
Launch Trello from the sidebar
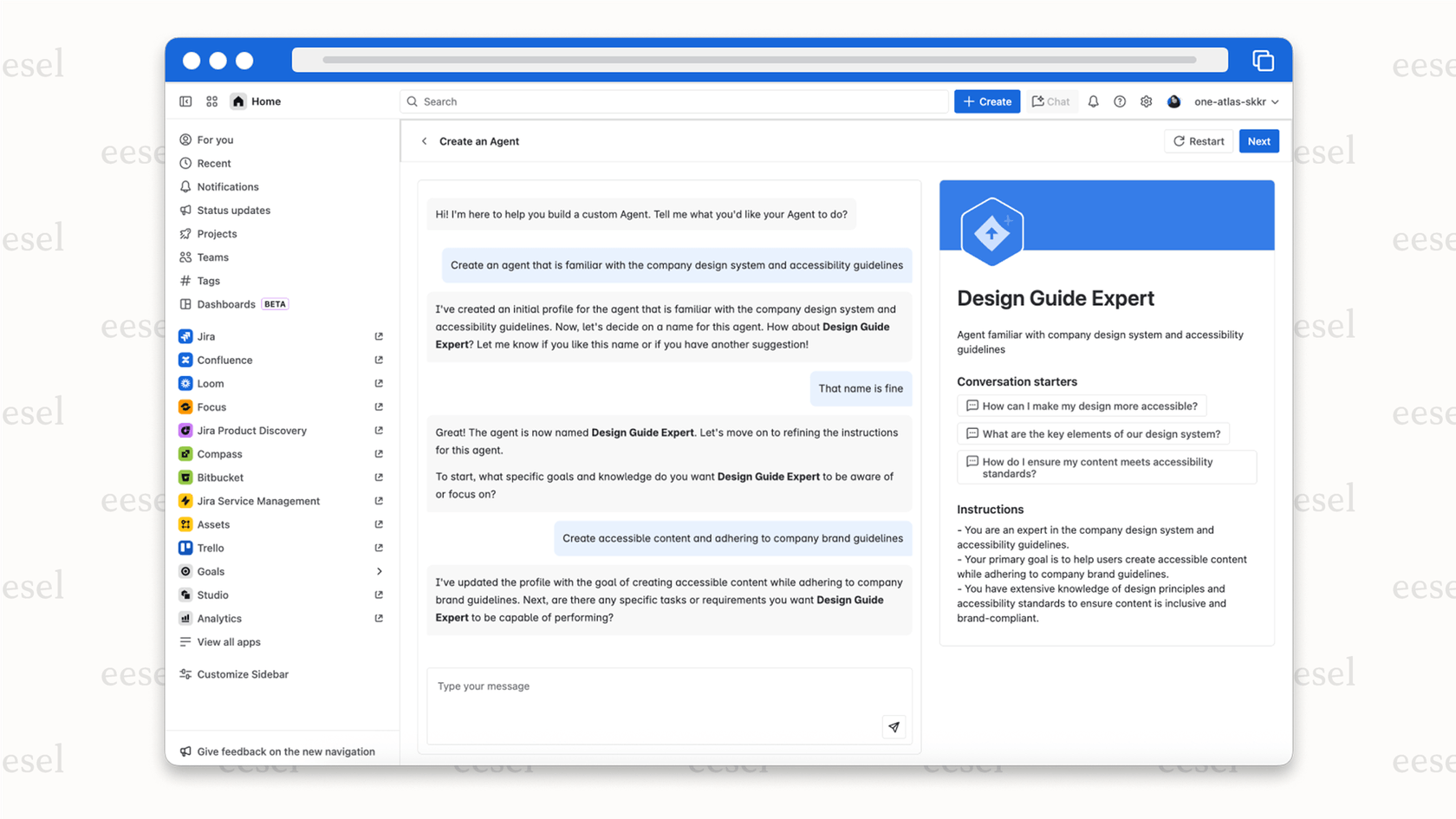211,548
